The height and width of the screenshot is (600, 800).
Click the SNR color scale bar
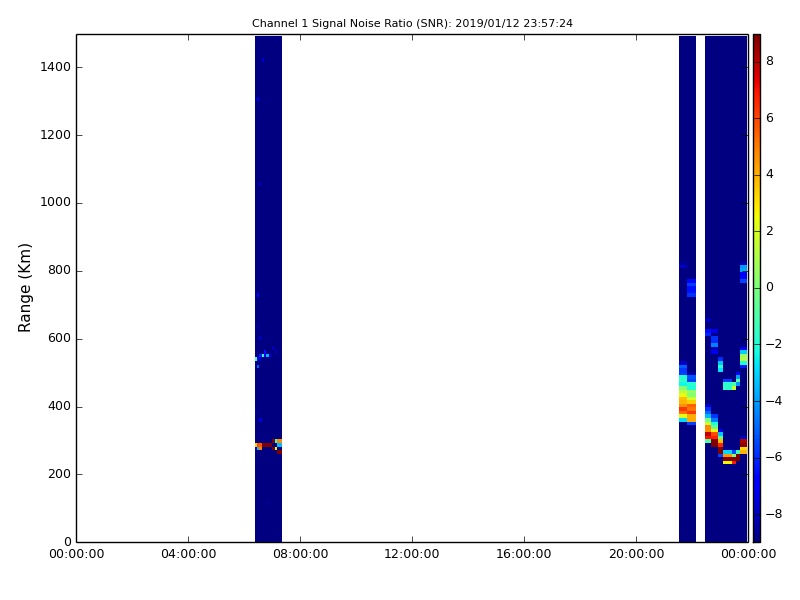coord(757,288)
